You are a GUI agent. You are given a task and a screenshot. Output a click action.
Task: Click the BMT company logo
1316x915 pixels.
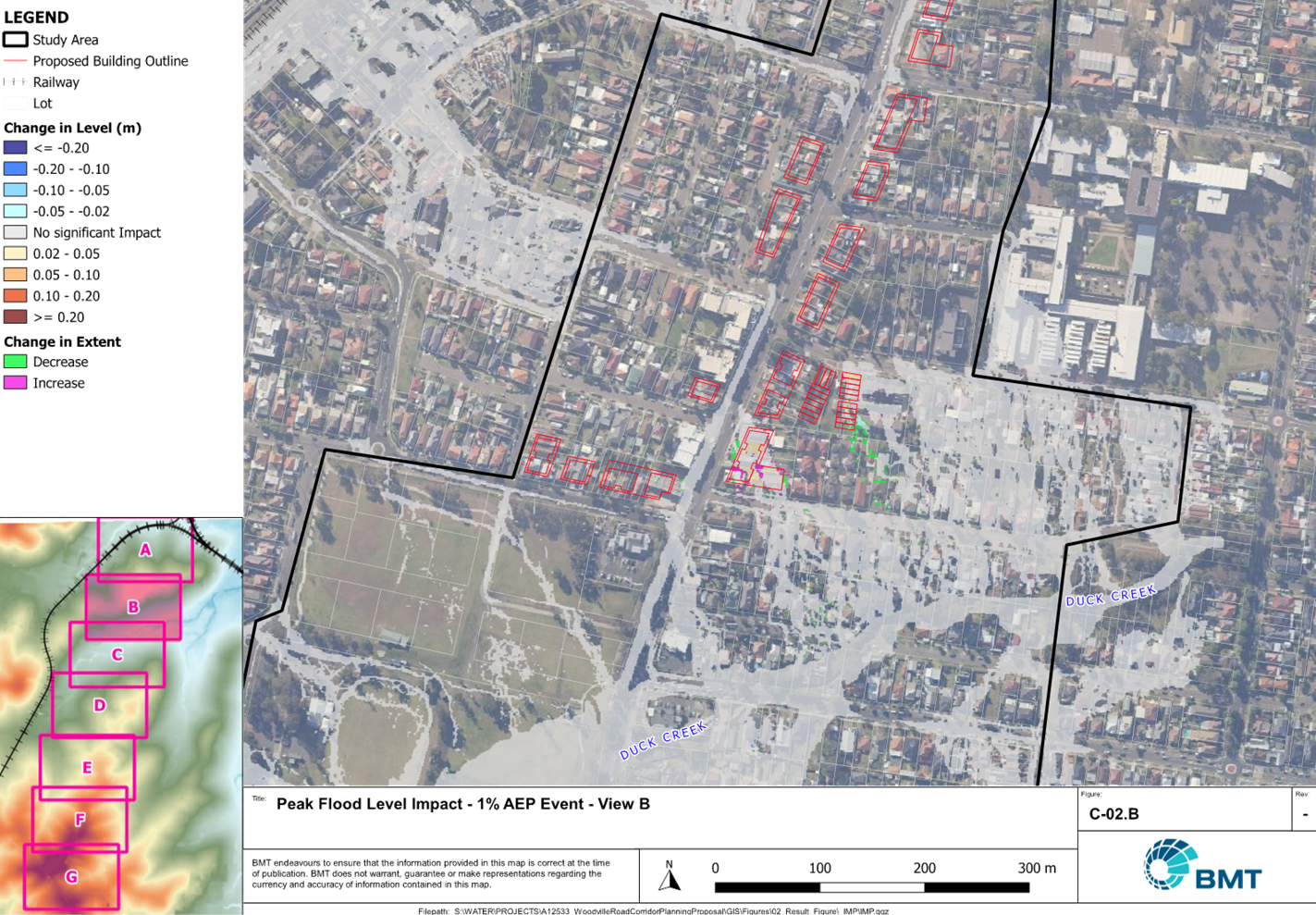[1202, 865]
